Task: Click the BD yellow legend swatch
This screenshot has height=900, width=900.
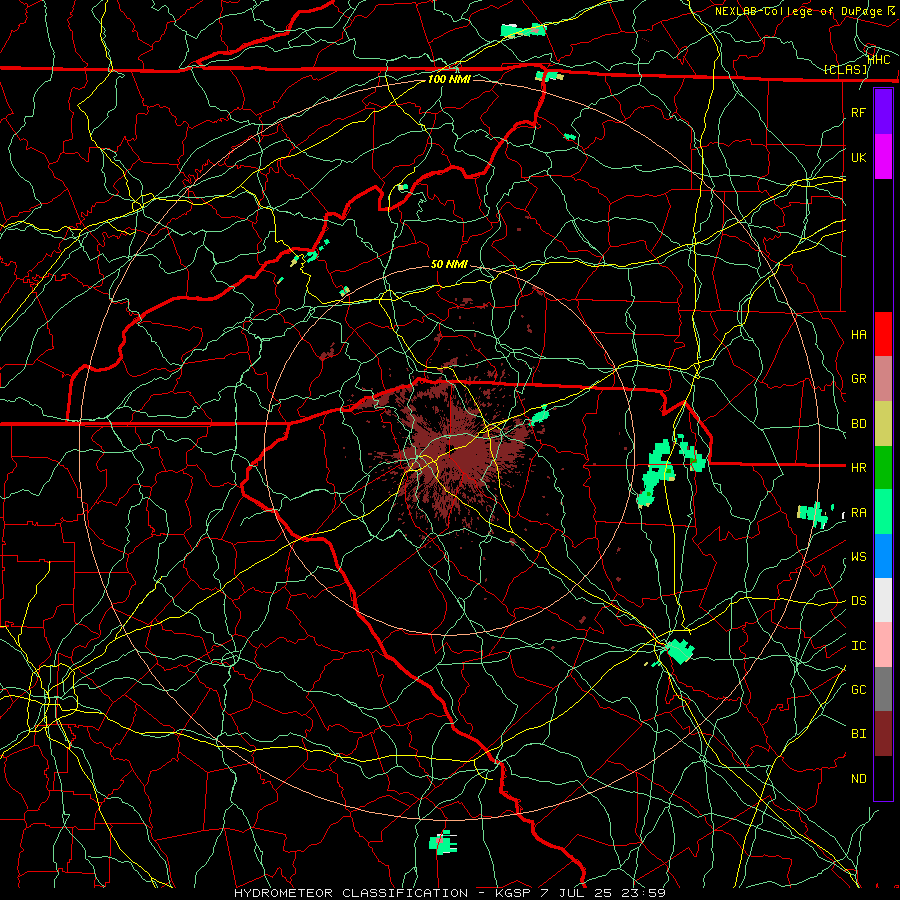Action: 883,424
